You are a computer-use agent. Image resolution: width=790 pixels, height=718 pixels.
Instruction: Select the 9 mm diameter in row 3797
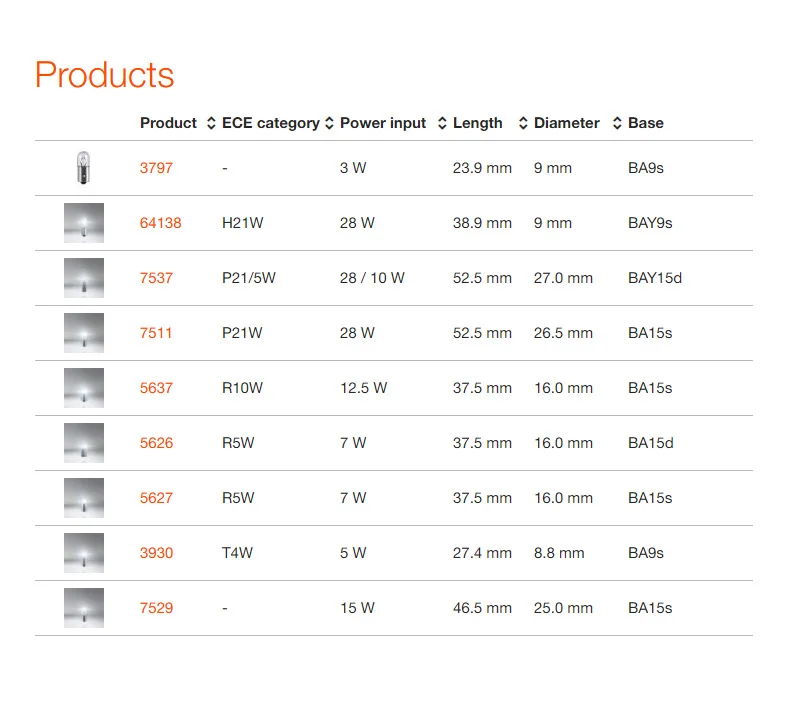pos(553,168)
